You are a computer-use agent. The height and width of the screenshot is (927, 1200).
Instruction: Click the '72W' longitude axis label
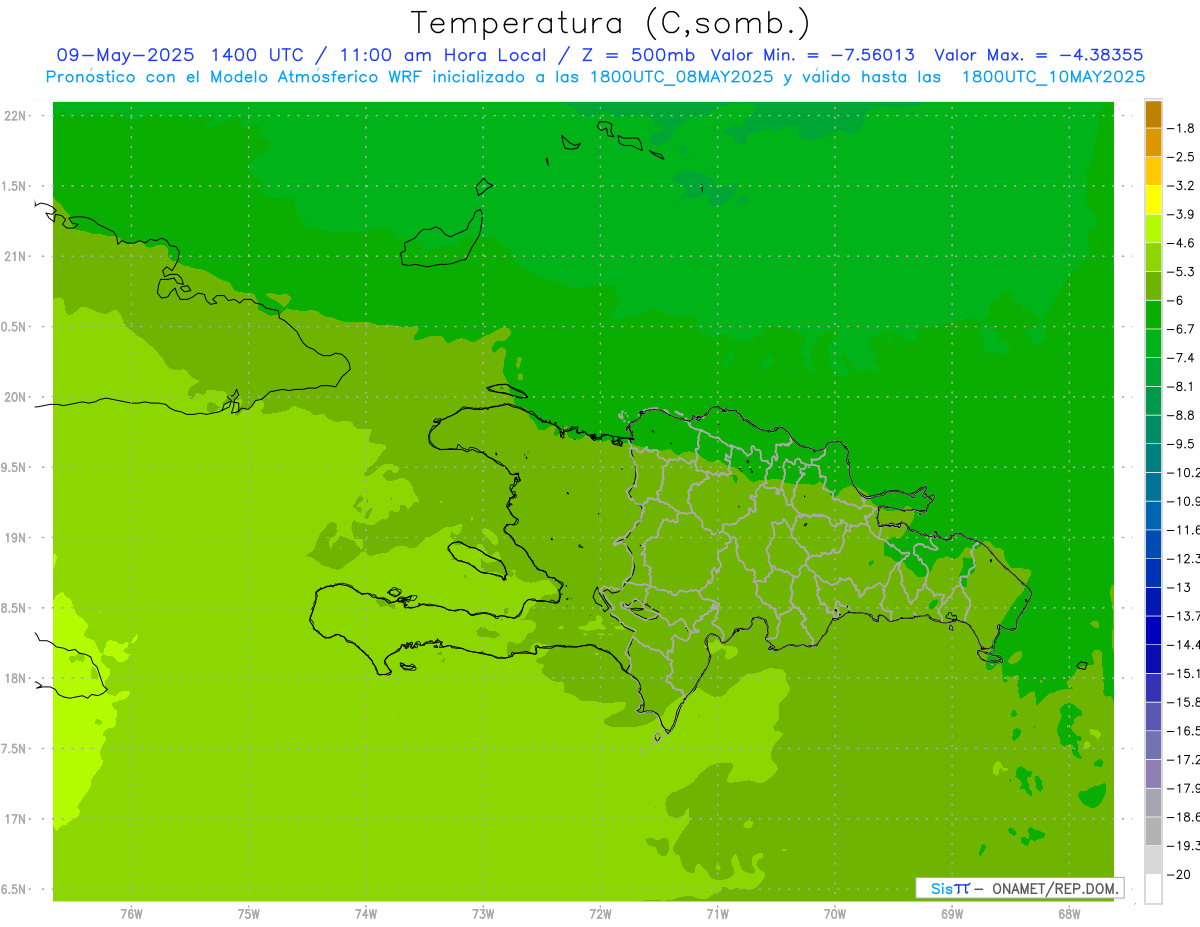click(600, 914)
